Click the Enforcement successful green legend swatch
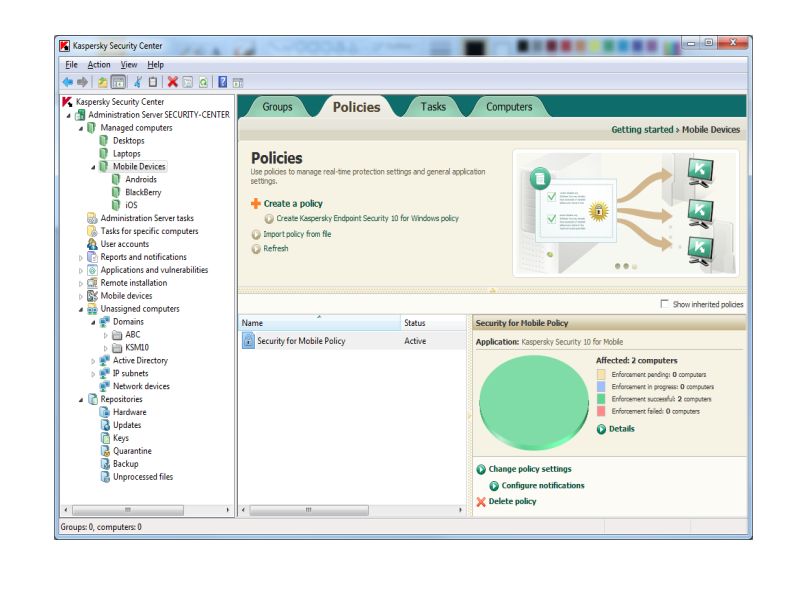This screenshot has width=800, height=600. (x=601, y=399)
